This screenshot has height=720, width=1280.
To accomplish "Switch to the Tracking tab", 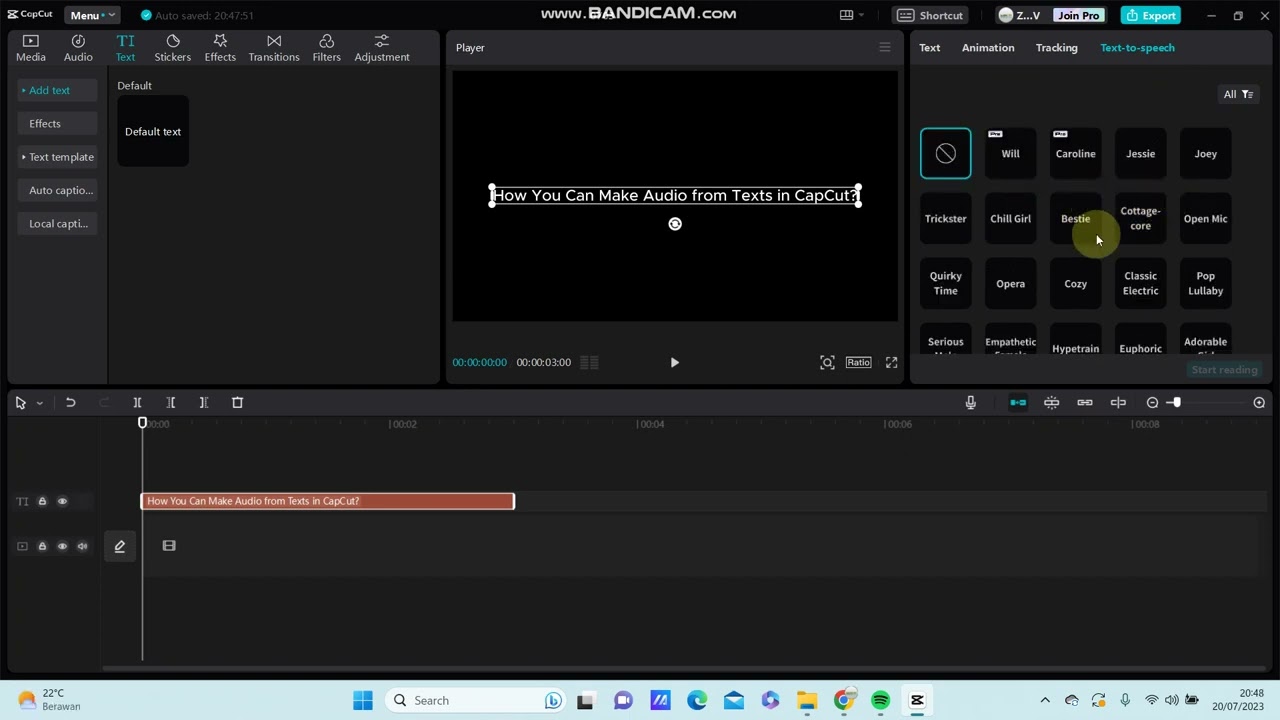I will (1056, 47).
